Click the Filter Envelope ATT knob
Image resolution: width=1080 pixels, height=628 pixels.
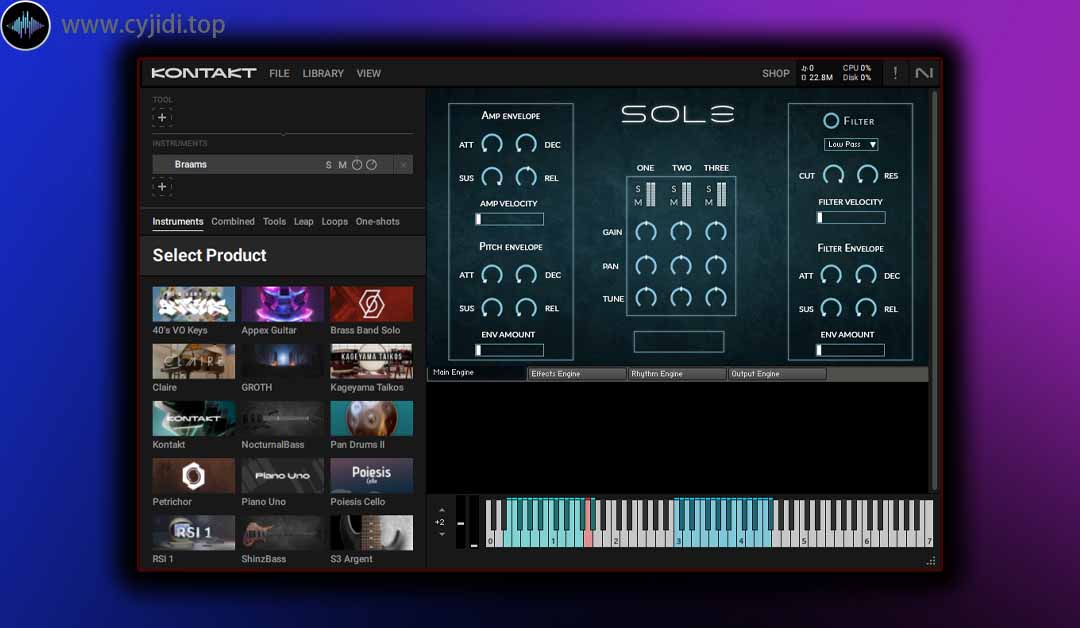(x=831, y=275)
